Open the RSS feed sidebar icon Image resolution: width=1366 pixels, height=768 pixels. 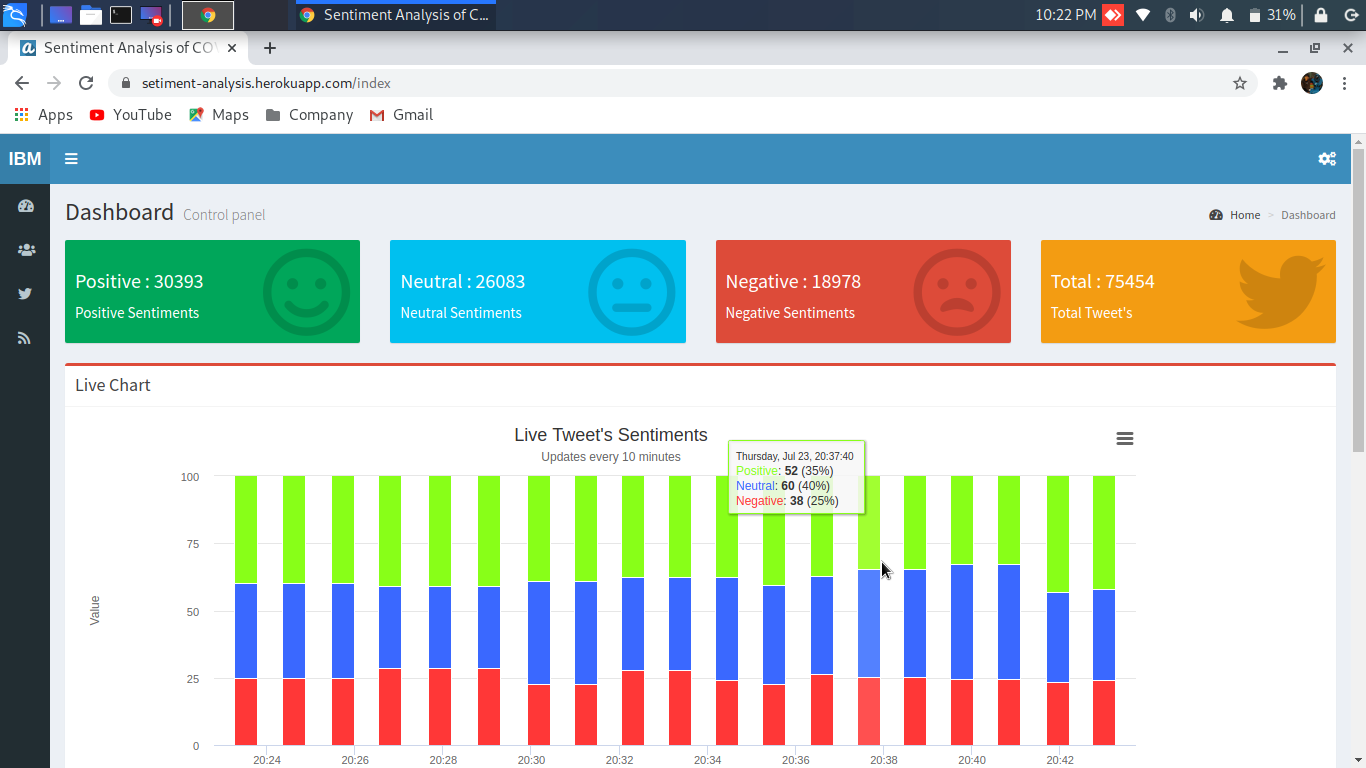24,338
